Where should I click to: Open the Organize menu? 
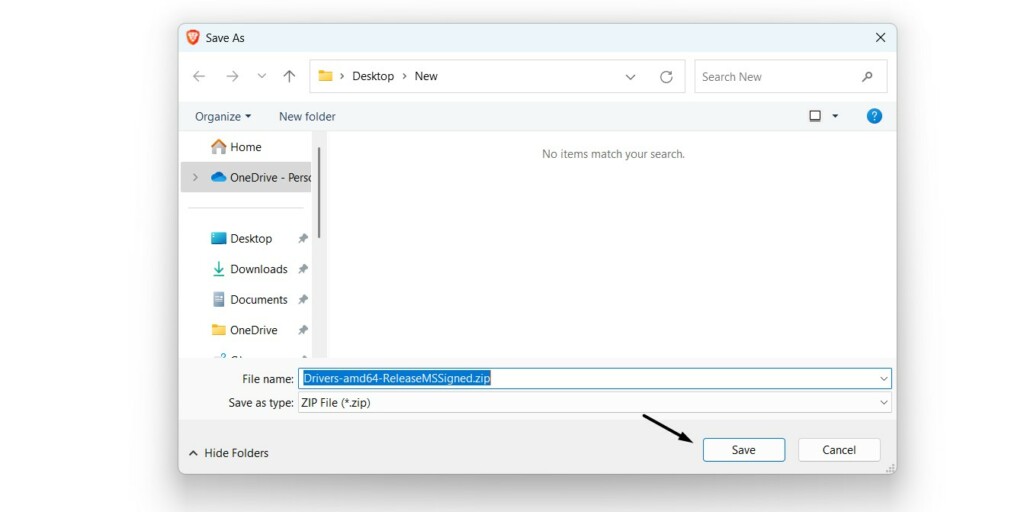tap(223, 116)
